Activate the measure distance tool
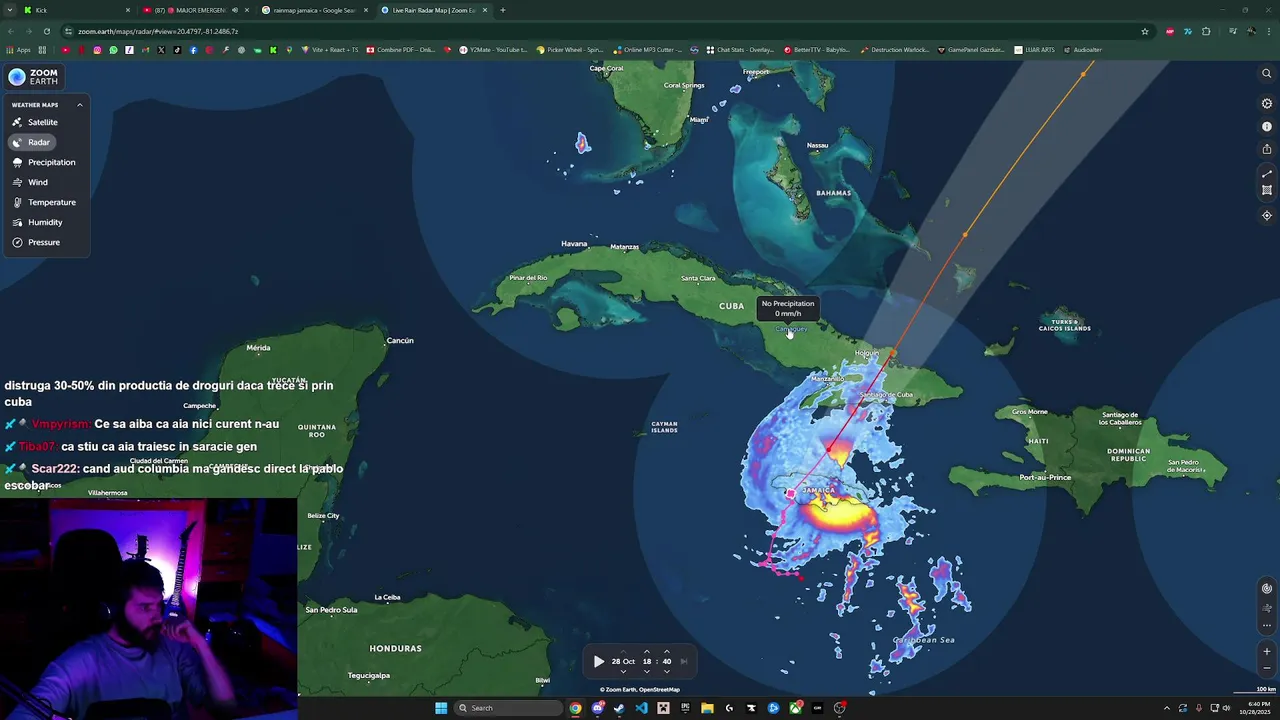Screen dimensions: 1280x720 point(1267,174)
